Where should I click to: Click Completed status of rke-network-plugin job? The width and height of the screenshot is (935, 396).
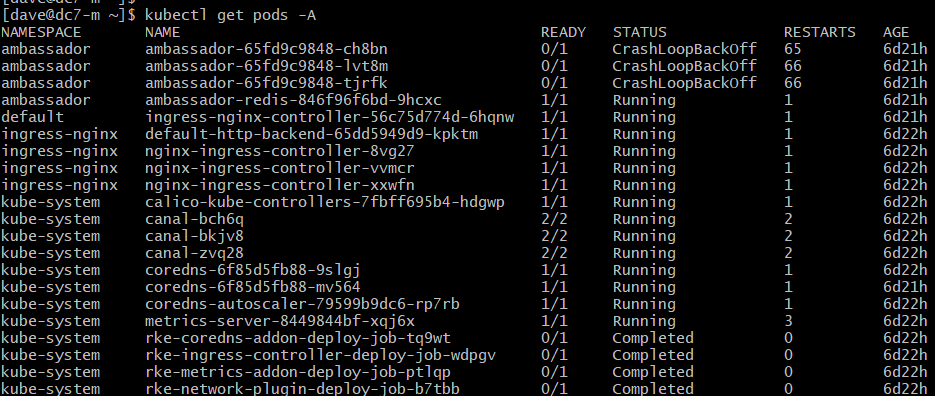653,389
